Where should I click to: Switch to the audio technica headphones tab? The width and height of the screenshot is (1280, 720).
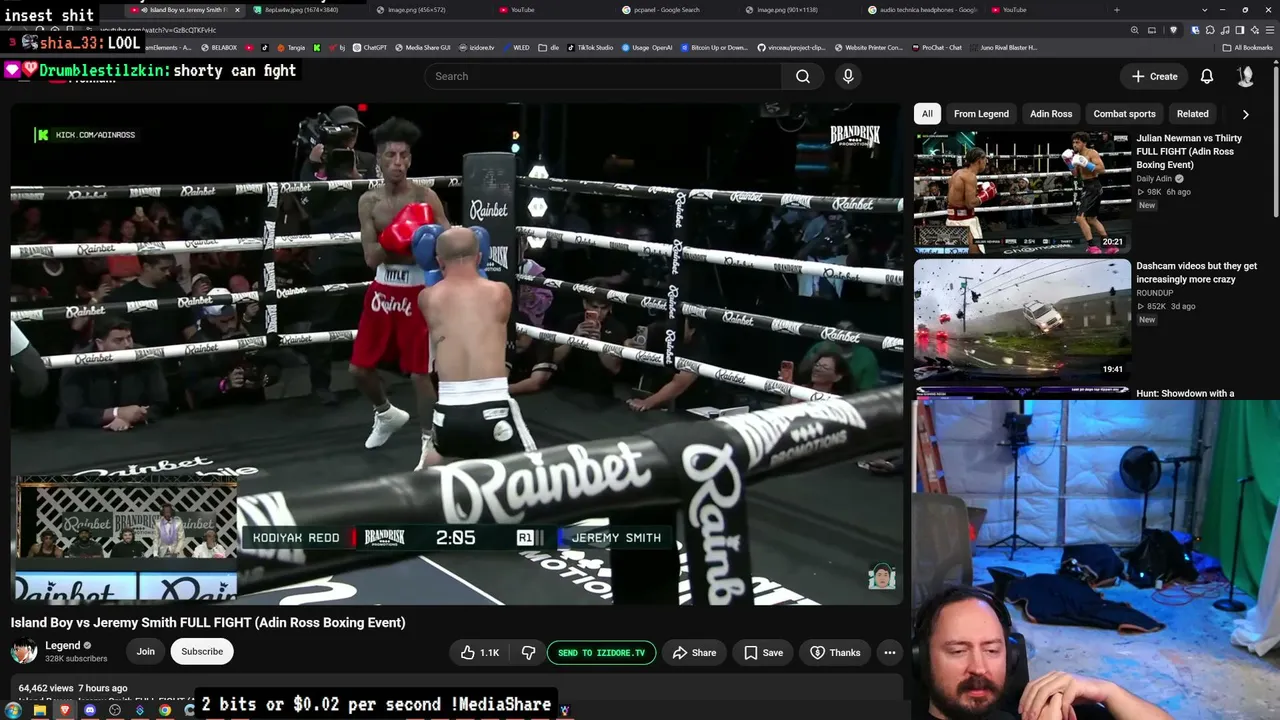pyautogui.click(x=923, y=10)
